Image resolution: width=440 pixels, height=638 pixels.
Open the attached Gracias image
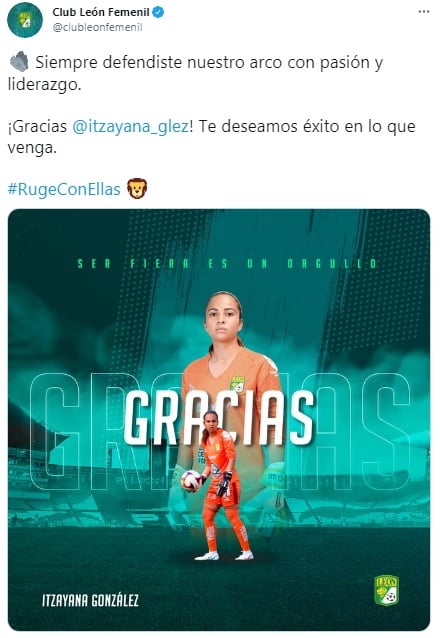219,420
